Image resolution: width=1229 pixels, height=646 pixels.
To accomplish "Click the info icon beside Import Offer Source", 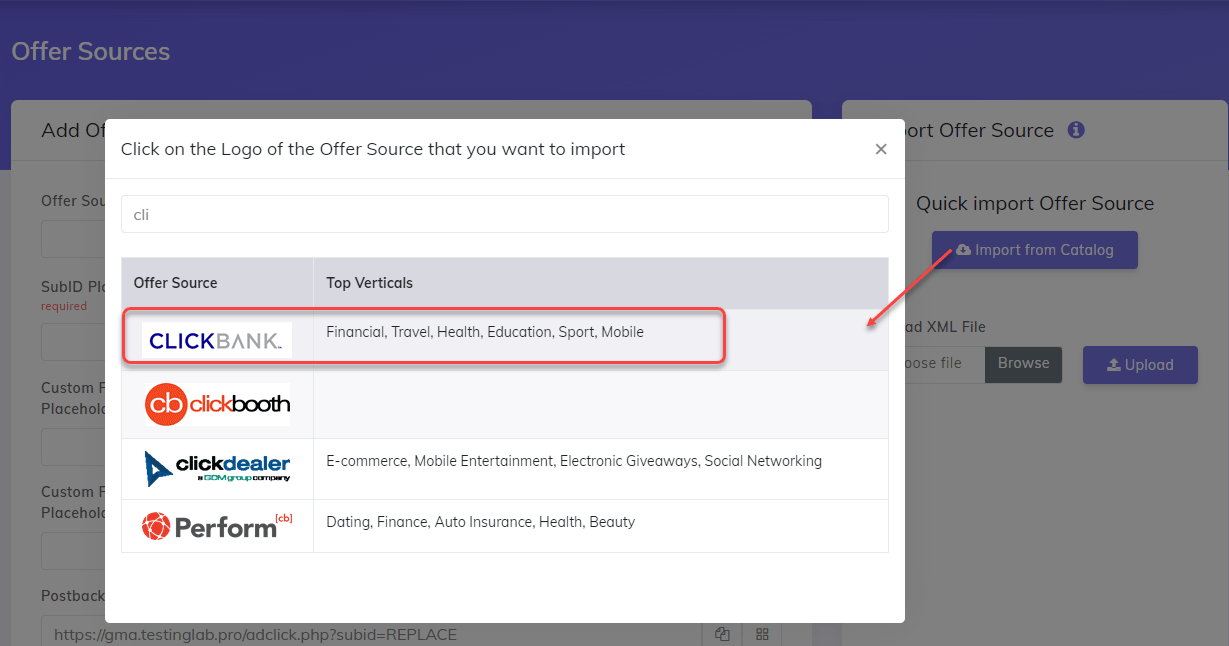I will click(1076, 130).
